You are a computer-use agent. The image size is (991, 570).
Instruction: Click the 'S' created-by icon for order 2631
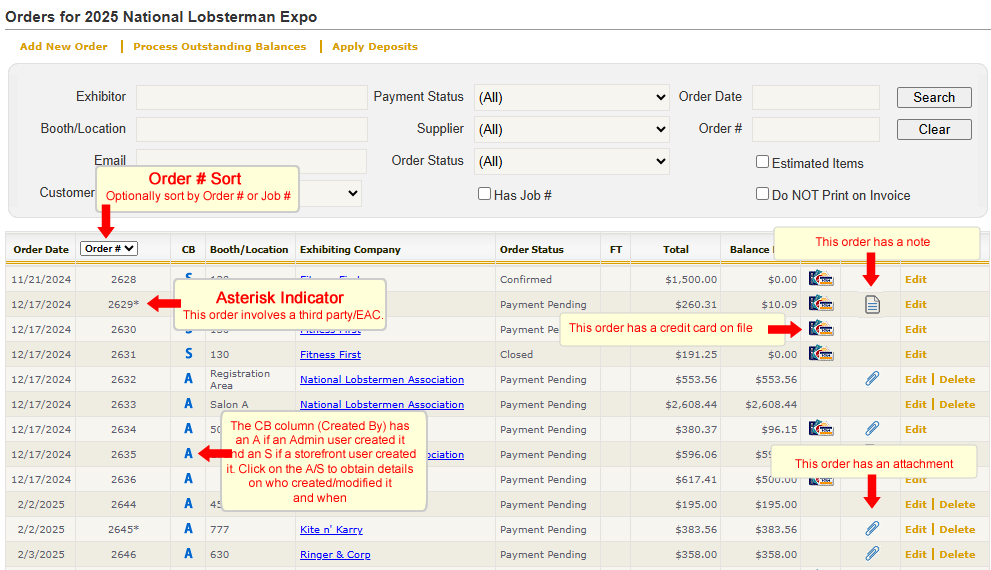click(x=188, y=354)
